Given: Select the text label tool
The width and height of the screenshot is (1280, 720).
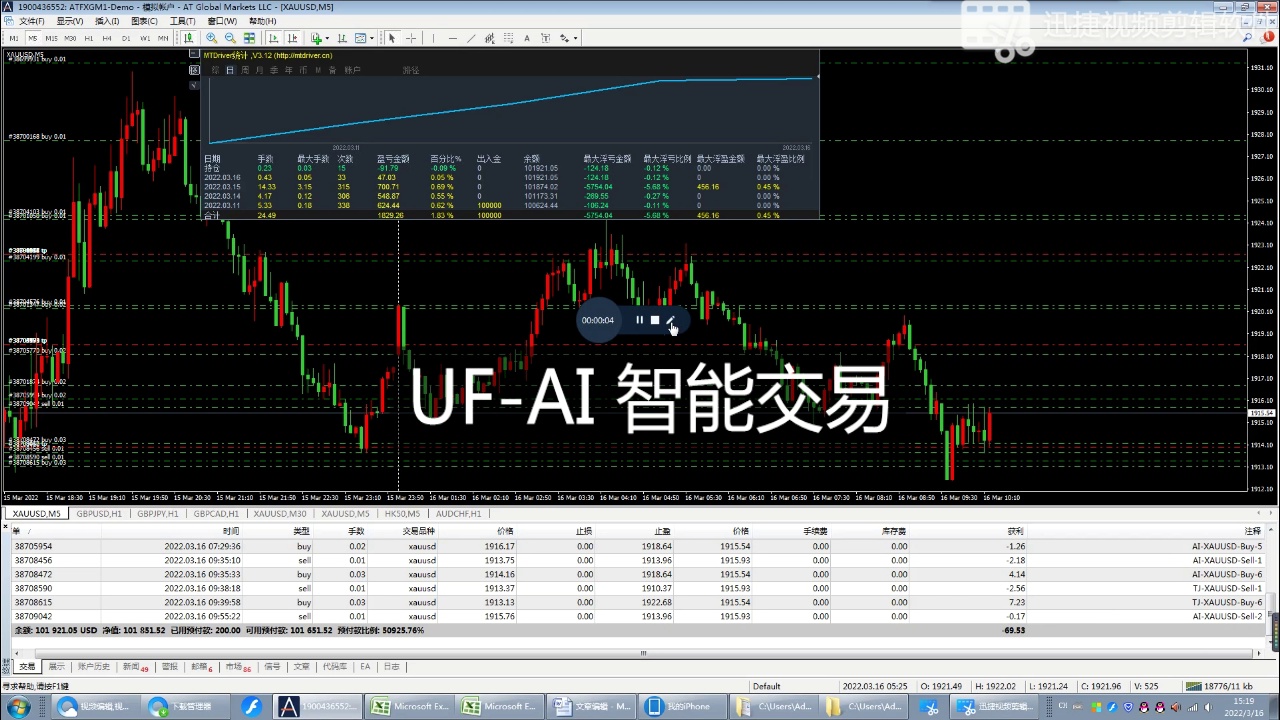Looking at the screenshot, I should pyautogui.click(x=545, y=38).
